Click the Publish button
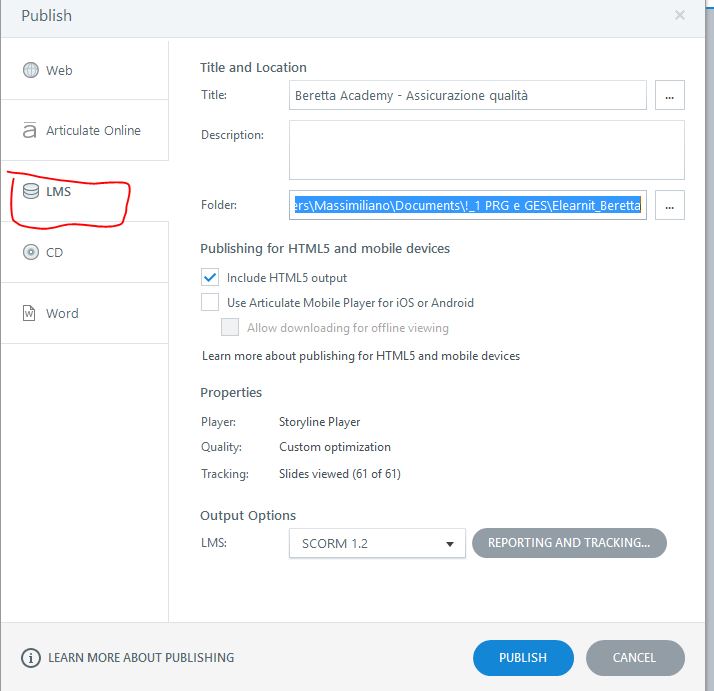The width and height of the screenshot is (714, 691). 523,658
